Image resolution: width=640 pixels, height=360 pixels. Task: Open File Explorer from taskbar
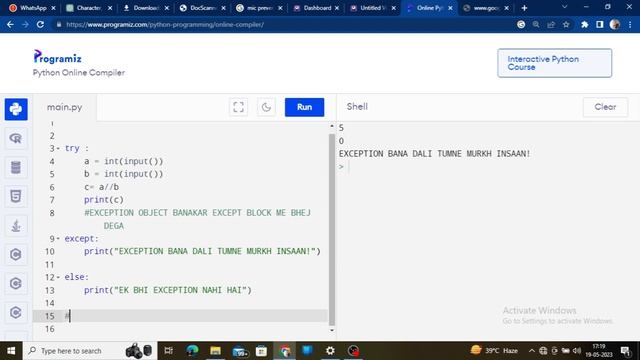215,351
